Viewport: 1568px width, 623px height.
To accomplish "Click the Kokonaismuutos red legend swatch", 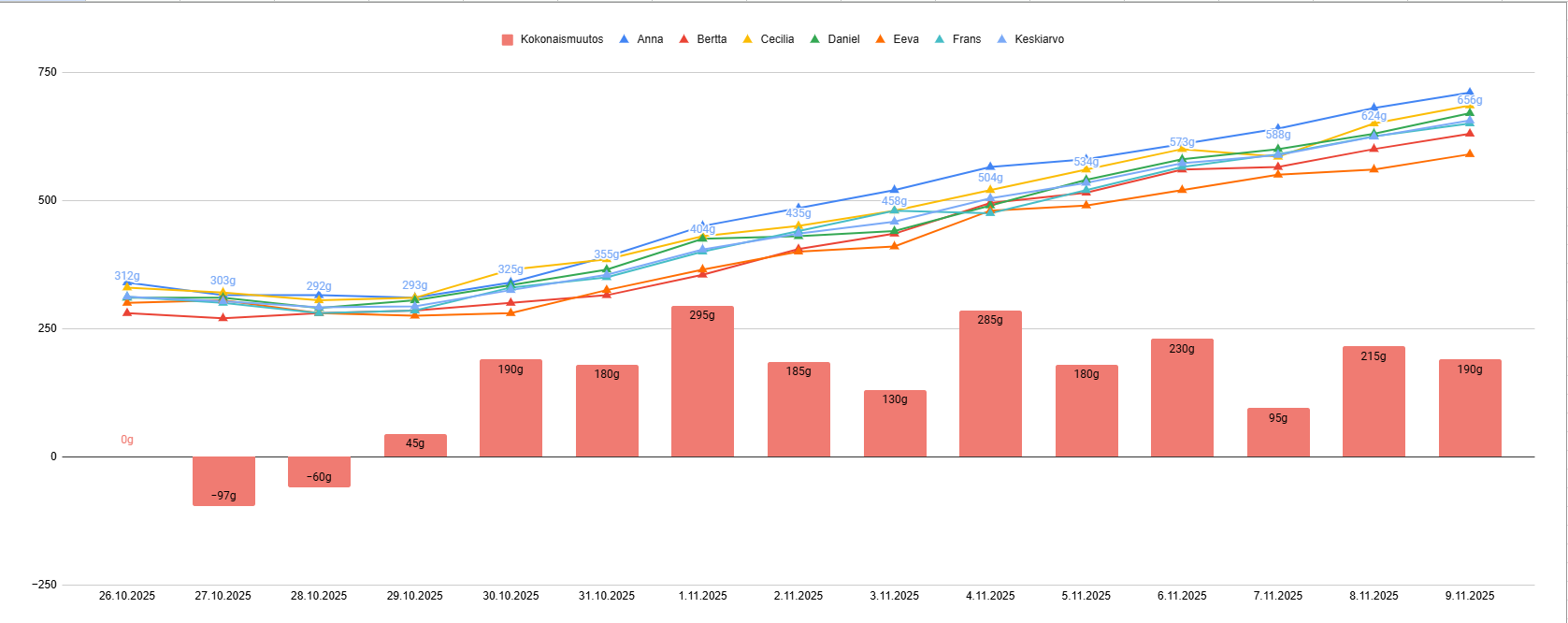I will (508, 39).
